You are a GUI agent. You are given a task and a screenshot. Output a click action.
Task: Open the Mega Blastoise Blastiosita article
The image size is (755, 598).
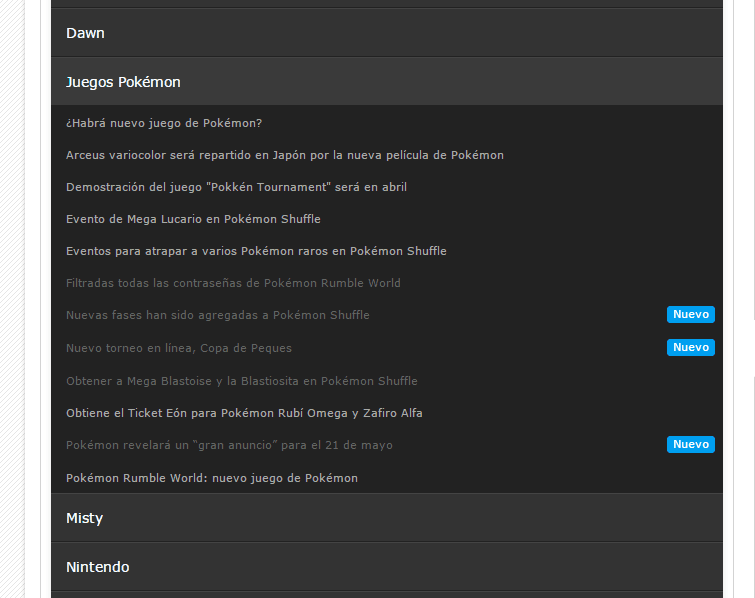tap(241, 381)
